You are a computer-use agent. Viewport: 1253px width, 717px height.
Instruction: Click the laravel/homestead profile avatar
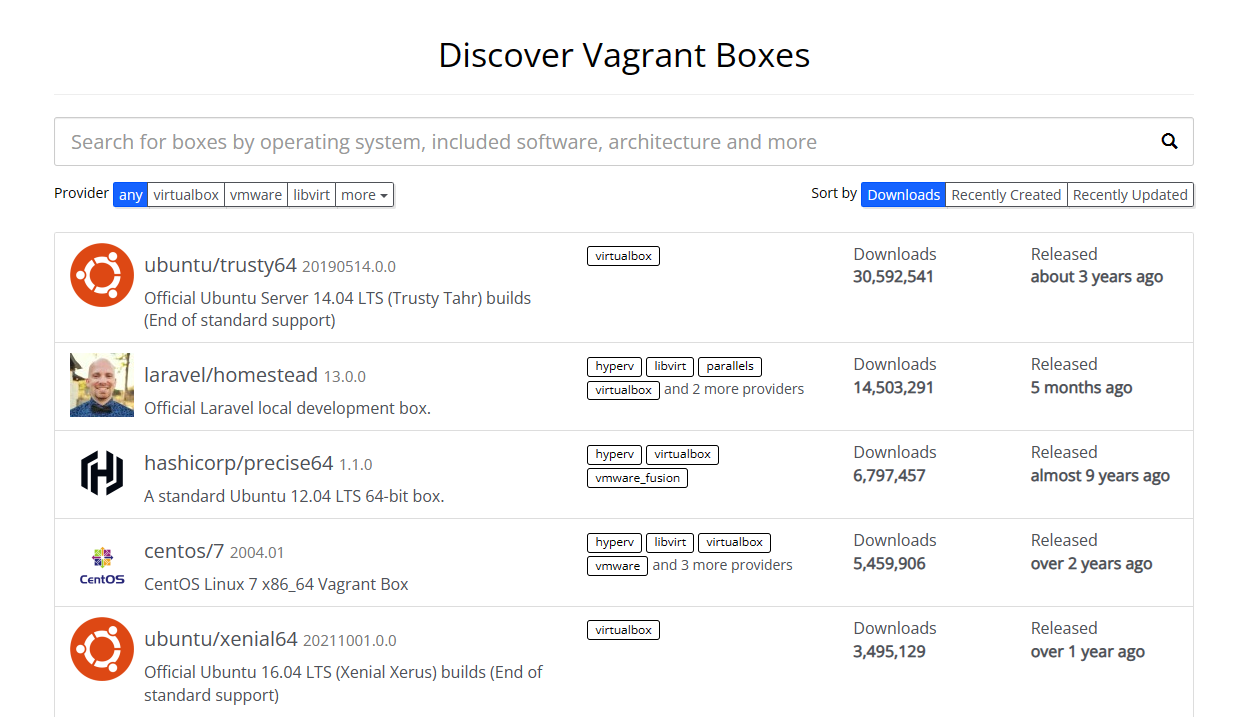click(x=101, y=385)
